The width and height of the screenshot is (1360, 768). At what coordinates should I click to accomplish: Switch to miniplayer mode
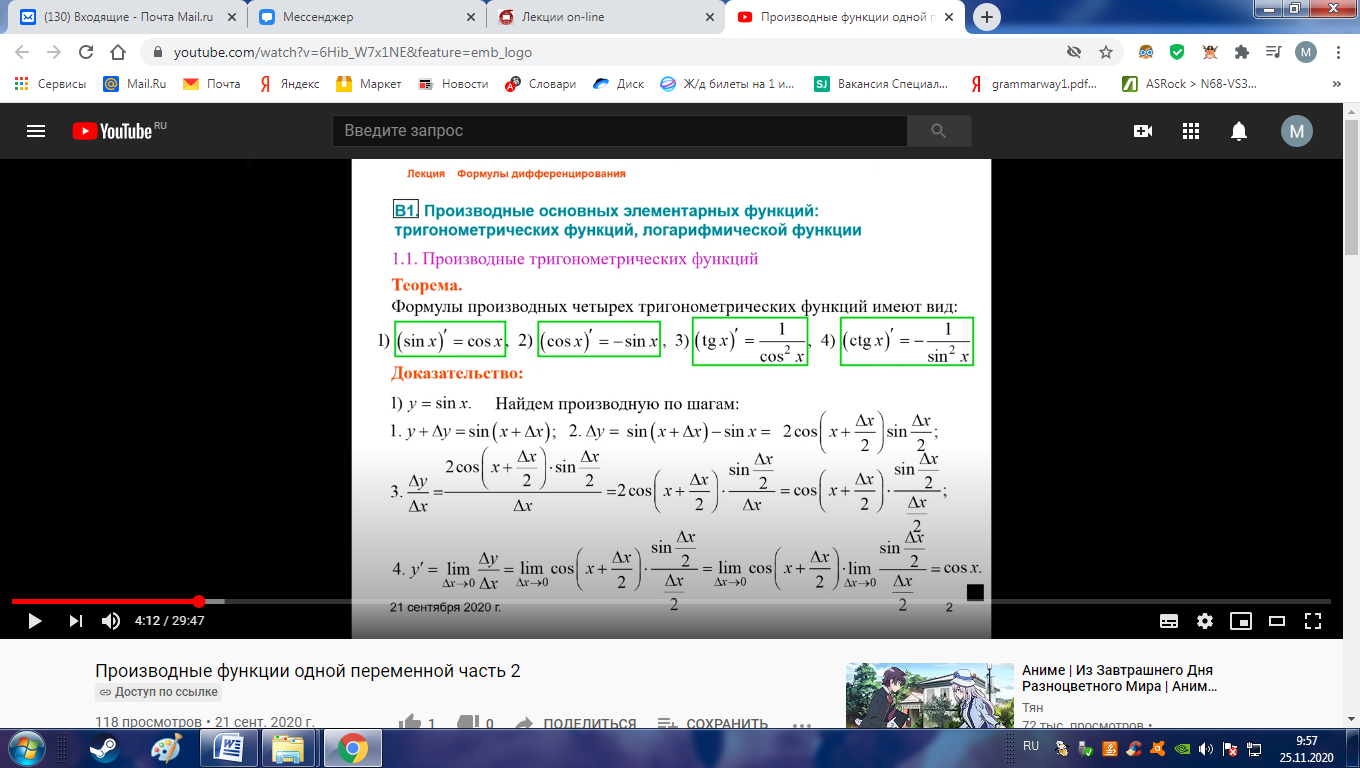1241,621
